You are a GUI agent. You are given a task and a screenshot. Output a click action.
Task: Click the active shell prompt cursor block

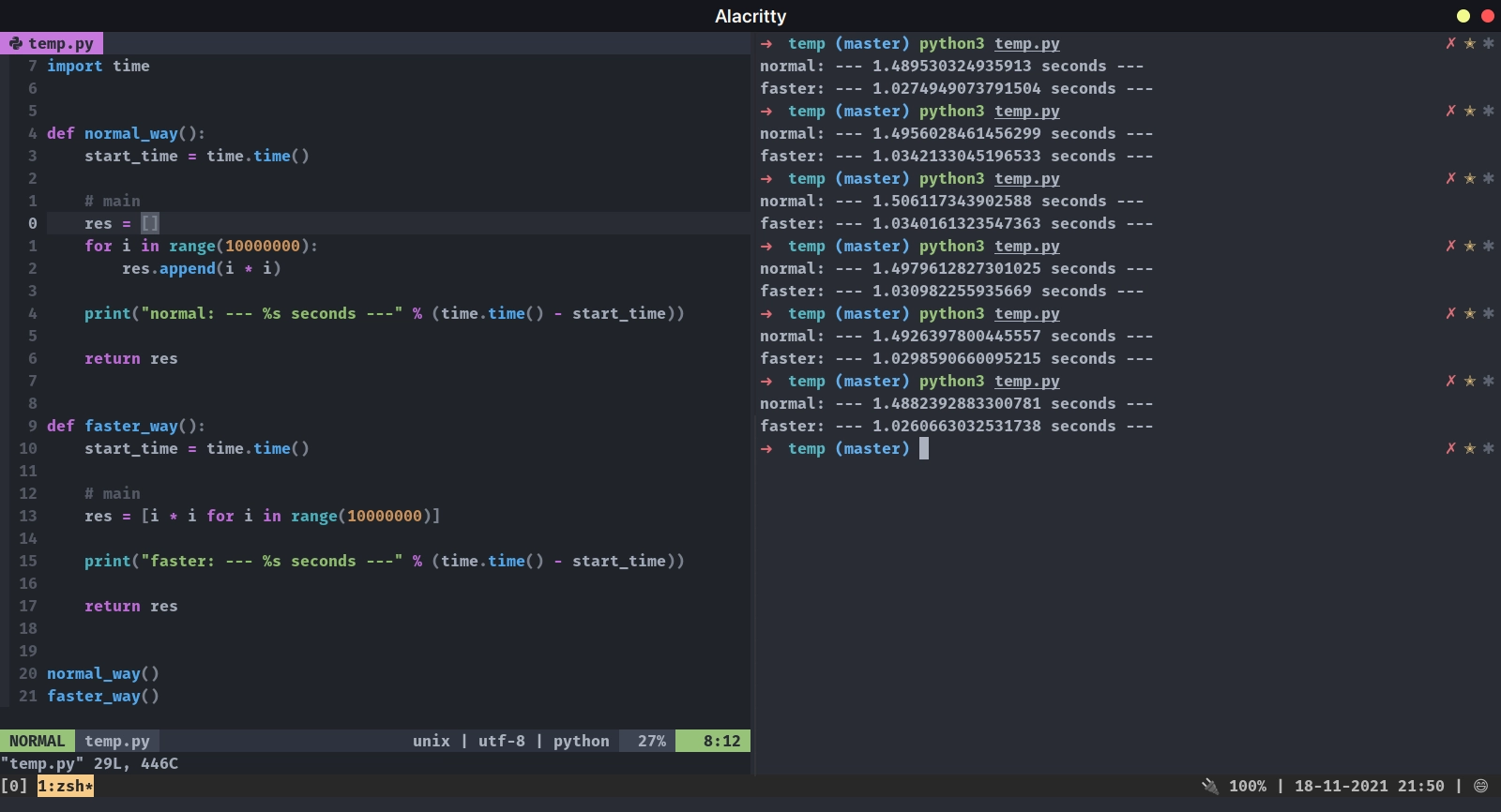(924, 448)
